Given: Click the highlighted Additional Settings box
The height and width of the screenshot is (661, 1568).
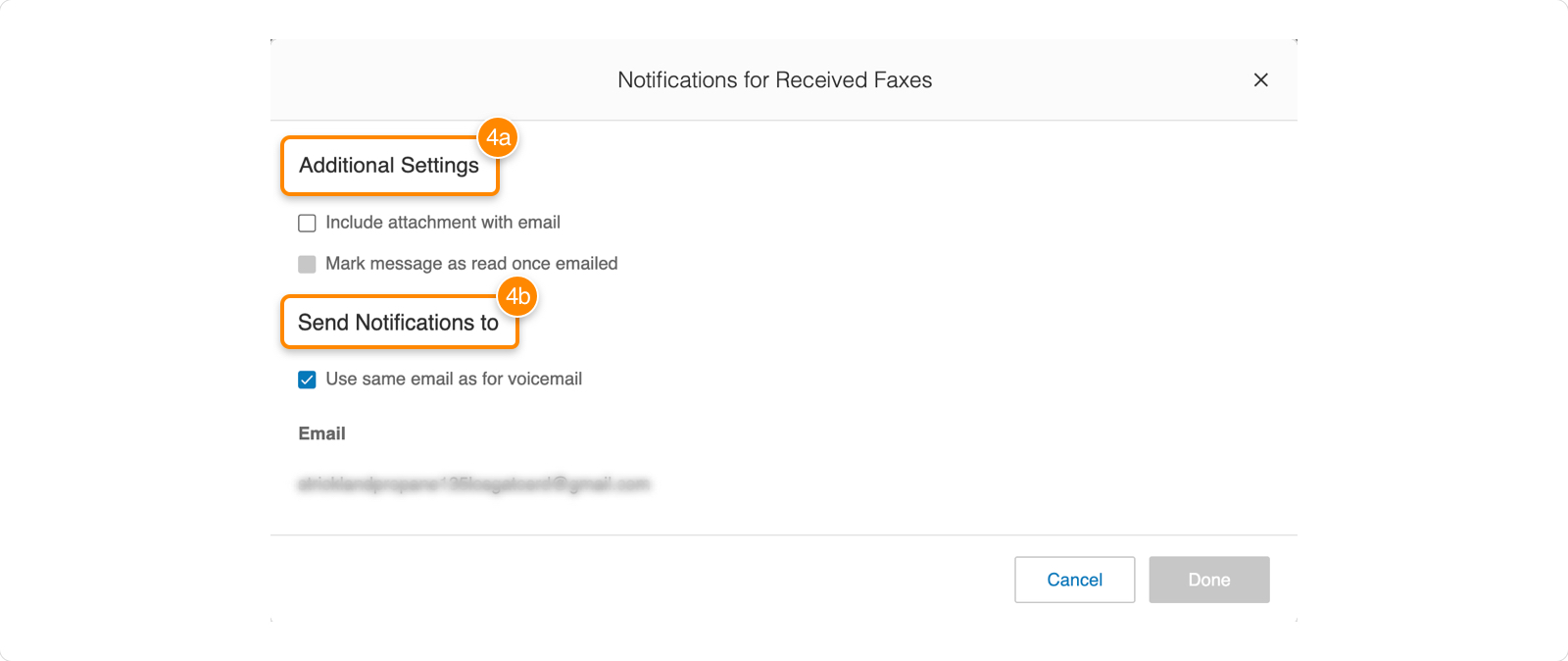Looking at the screenshot, I should [x=389, y=165].
